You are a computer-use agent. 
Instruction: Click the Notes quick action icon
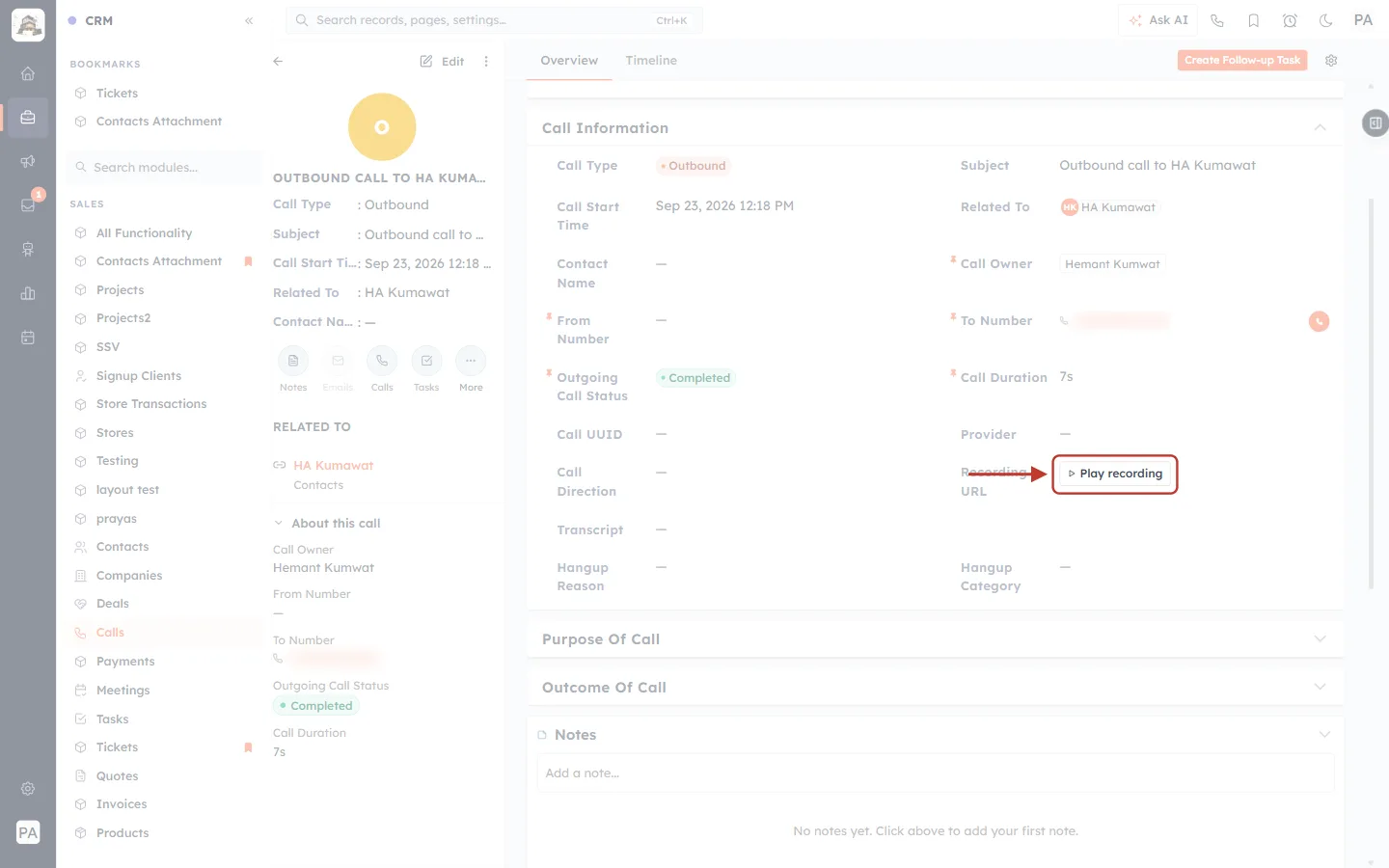coord(293,361)
